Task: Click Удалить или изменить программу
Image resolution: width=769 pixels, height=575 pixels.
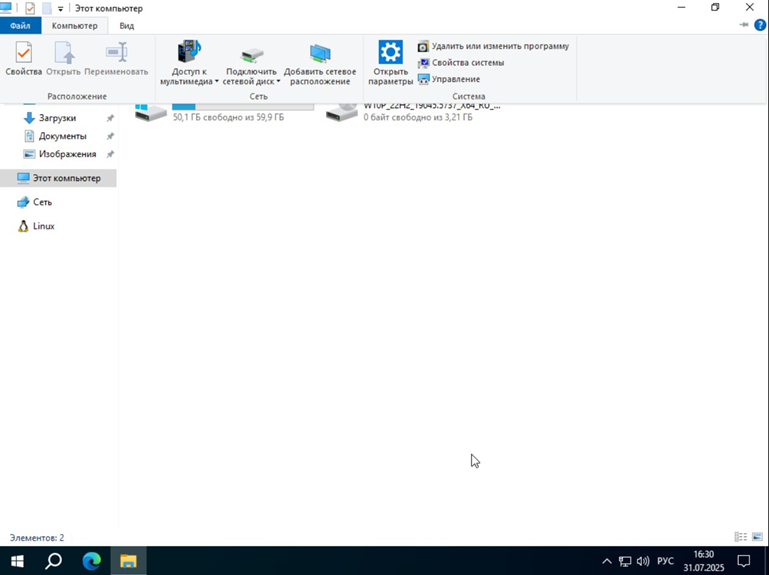Action: tap(493, 46)
